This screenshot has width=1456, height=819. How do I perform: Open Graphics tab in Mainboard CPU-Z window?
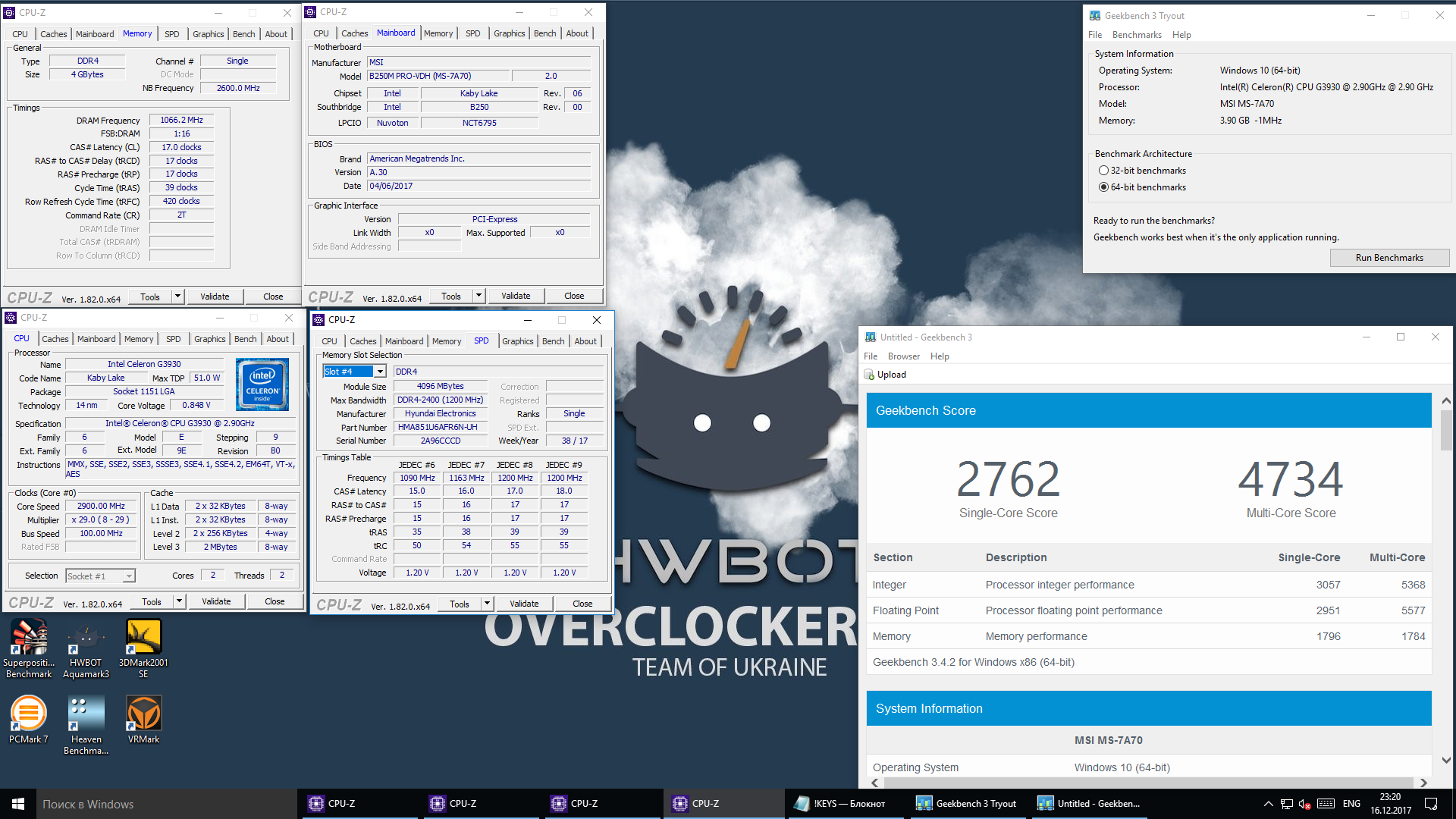point(509,33)
